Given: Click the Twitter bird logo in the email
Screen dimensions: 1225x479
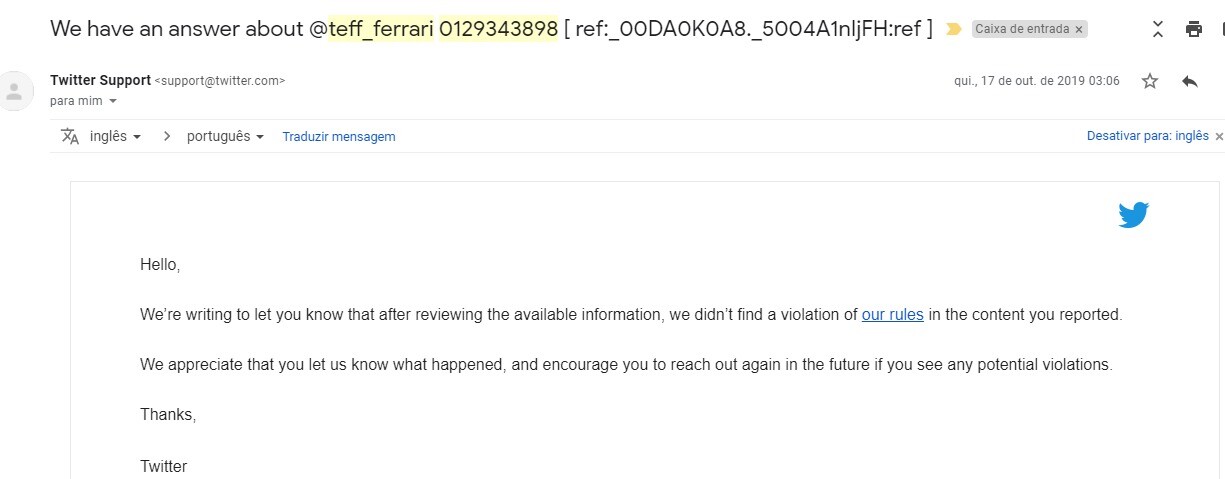Looking at the screenshot, I should coord(1133,215).
